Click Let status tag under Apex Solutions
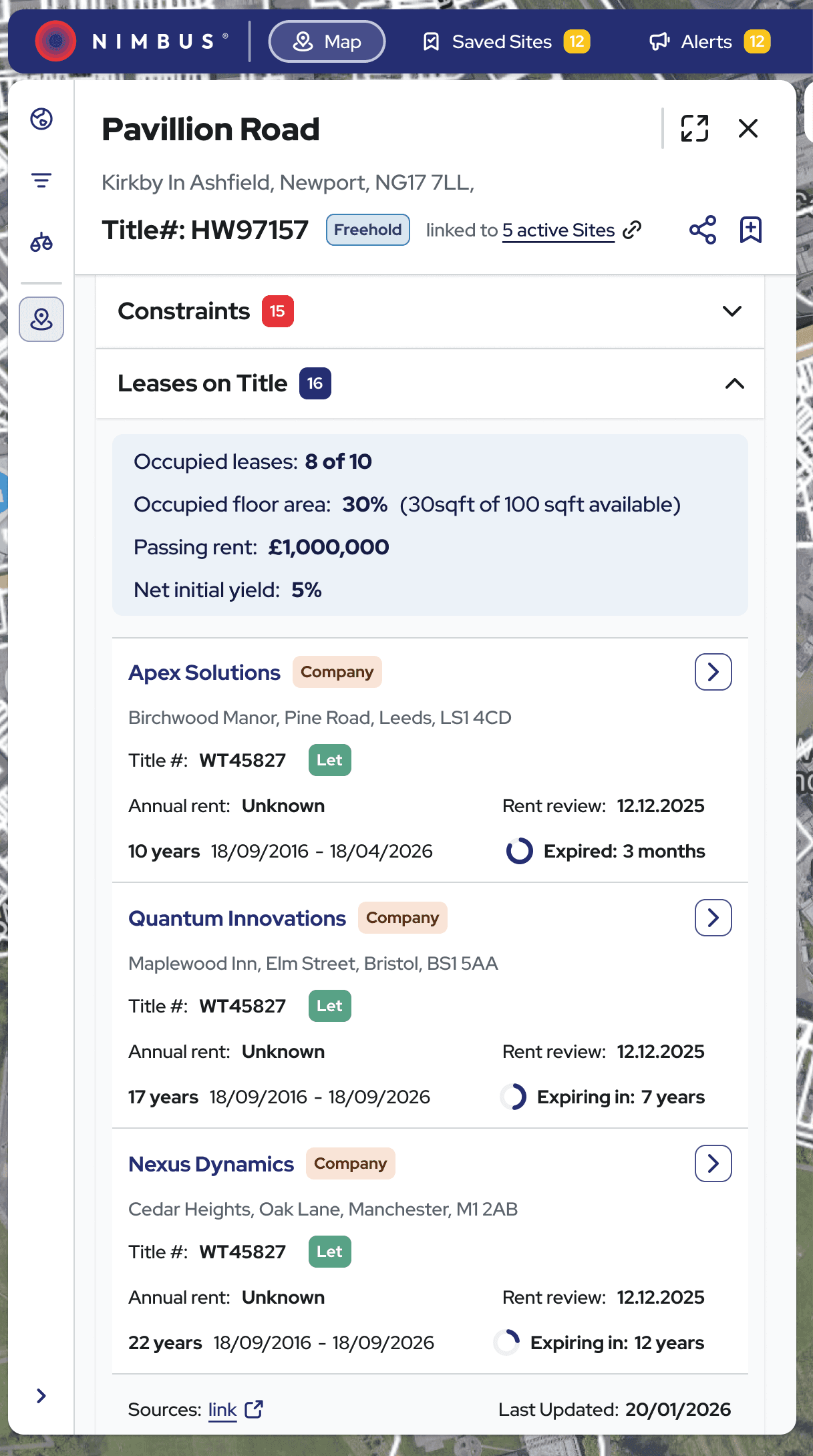 (330, 760)
